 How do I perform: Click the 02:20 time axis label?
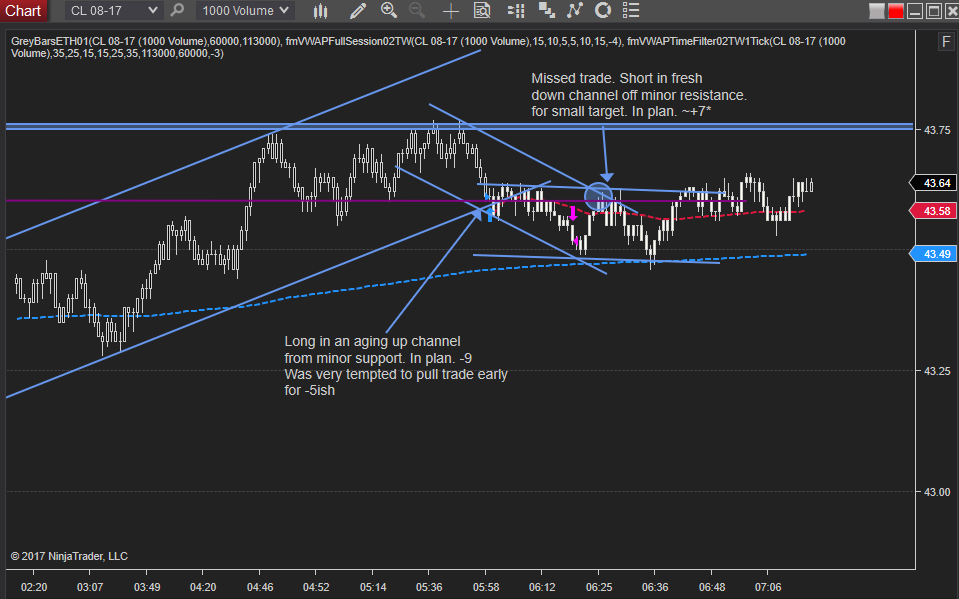[34, 587]
